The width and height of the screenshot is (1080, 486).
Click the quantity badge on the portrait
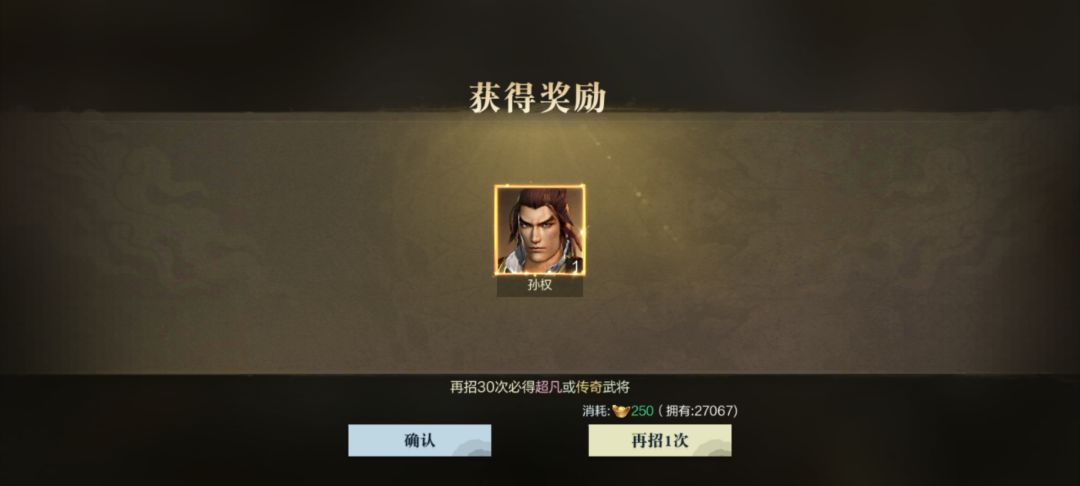[577, 266]
